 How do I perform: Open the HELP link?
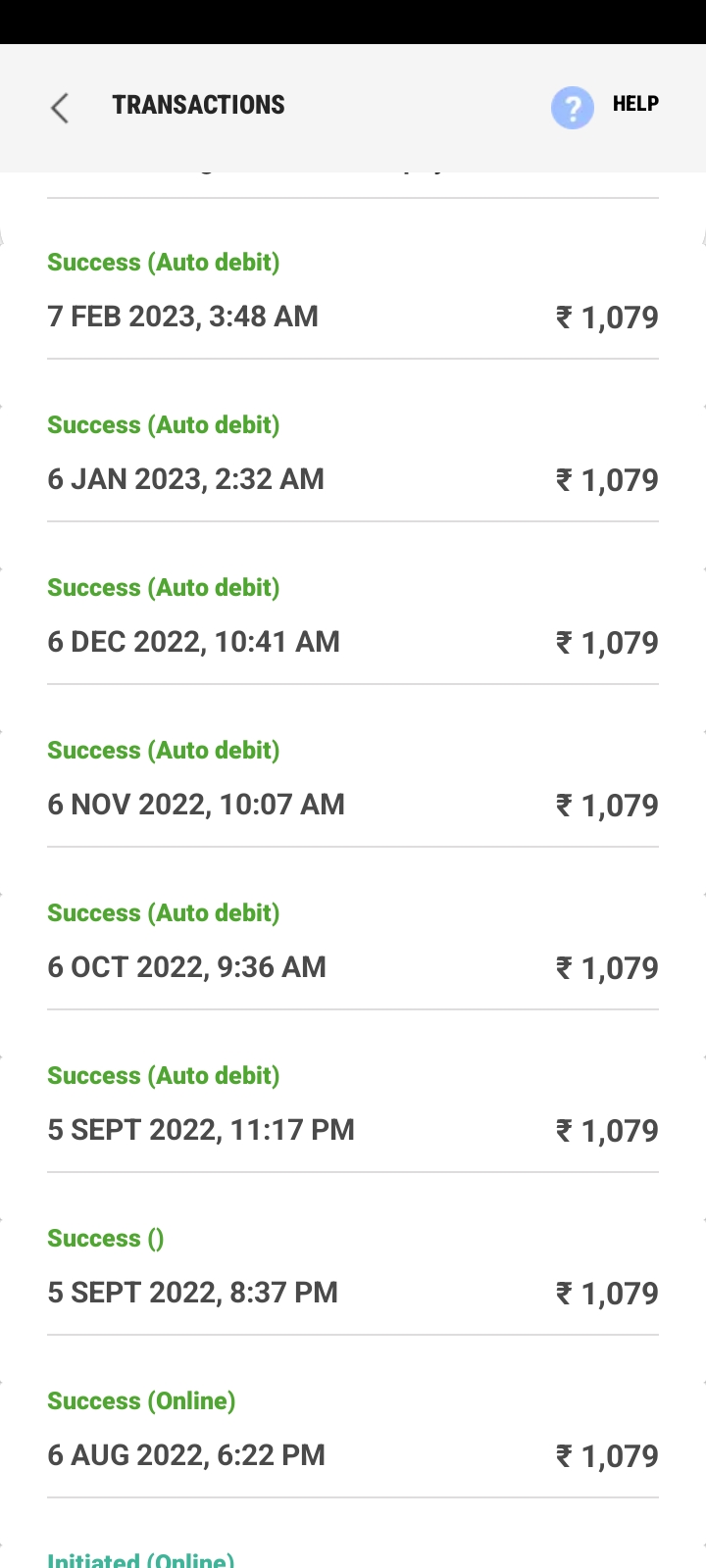(x=634, y=104)
